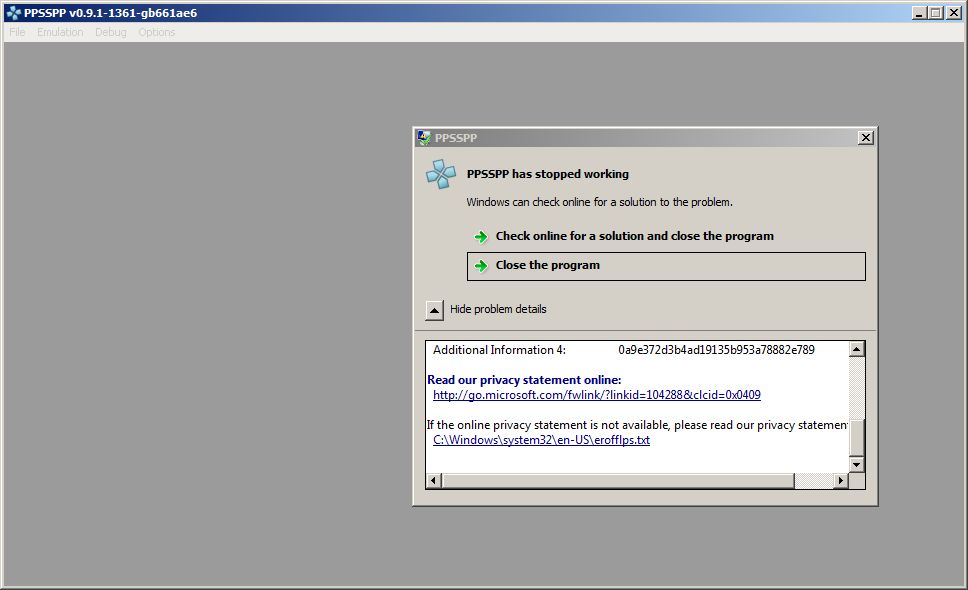Click the horizontal scrollbar thumb in details box
This screenshot has height=590, width=968.
point(617,481)
